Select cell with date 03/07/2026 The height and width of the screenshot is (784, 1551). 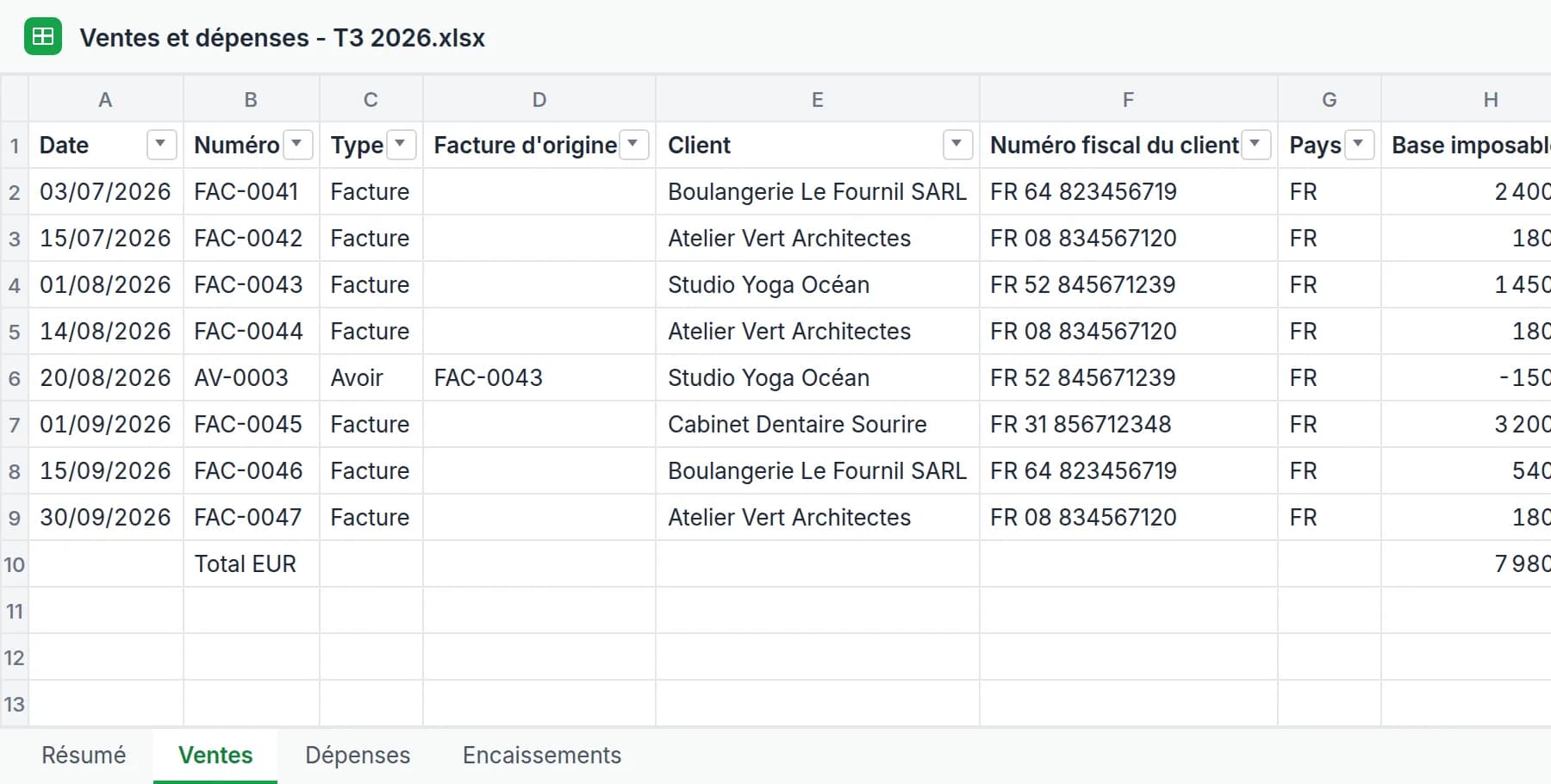click(x=106, y=192)
